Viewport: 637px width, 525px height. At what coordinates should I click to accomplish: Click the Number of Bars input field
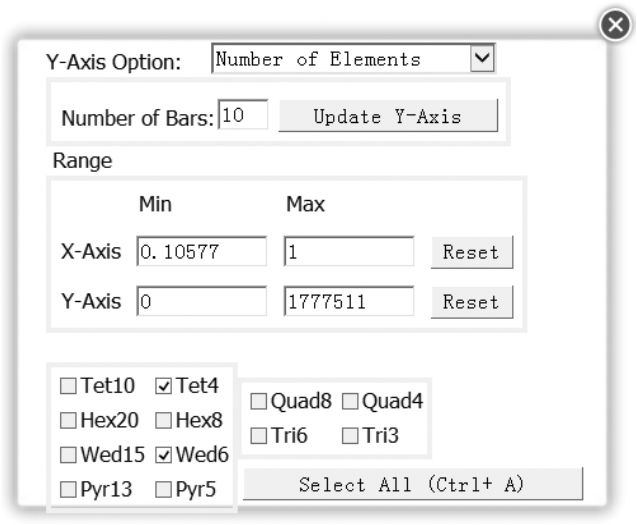tap(243, 116)
